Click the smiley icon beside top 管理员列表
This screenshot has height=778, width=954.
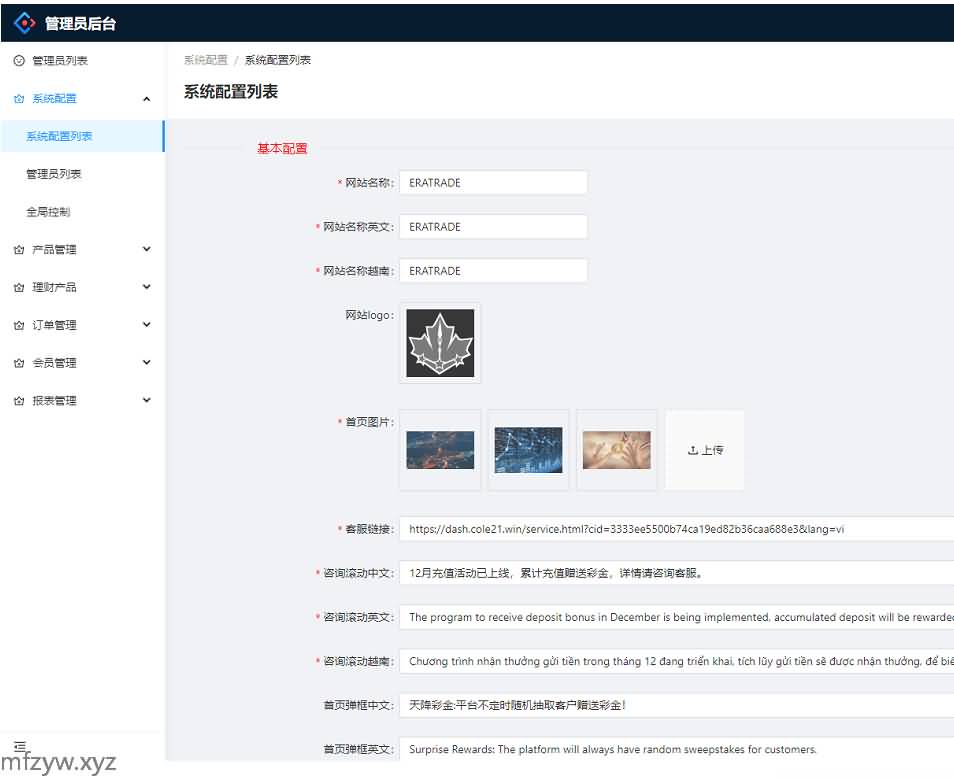19,61
